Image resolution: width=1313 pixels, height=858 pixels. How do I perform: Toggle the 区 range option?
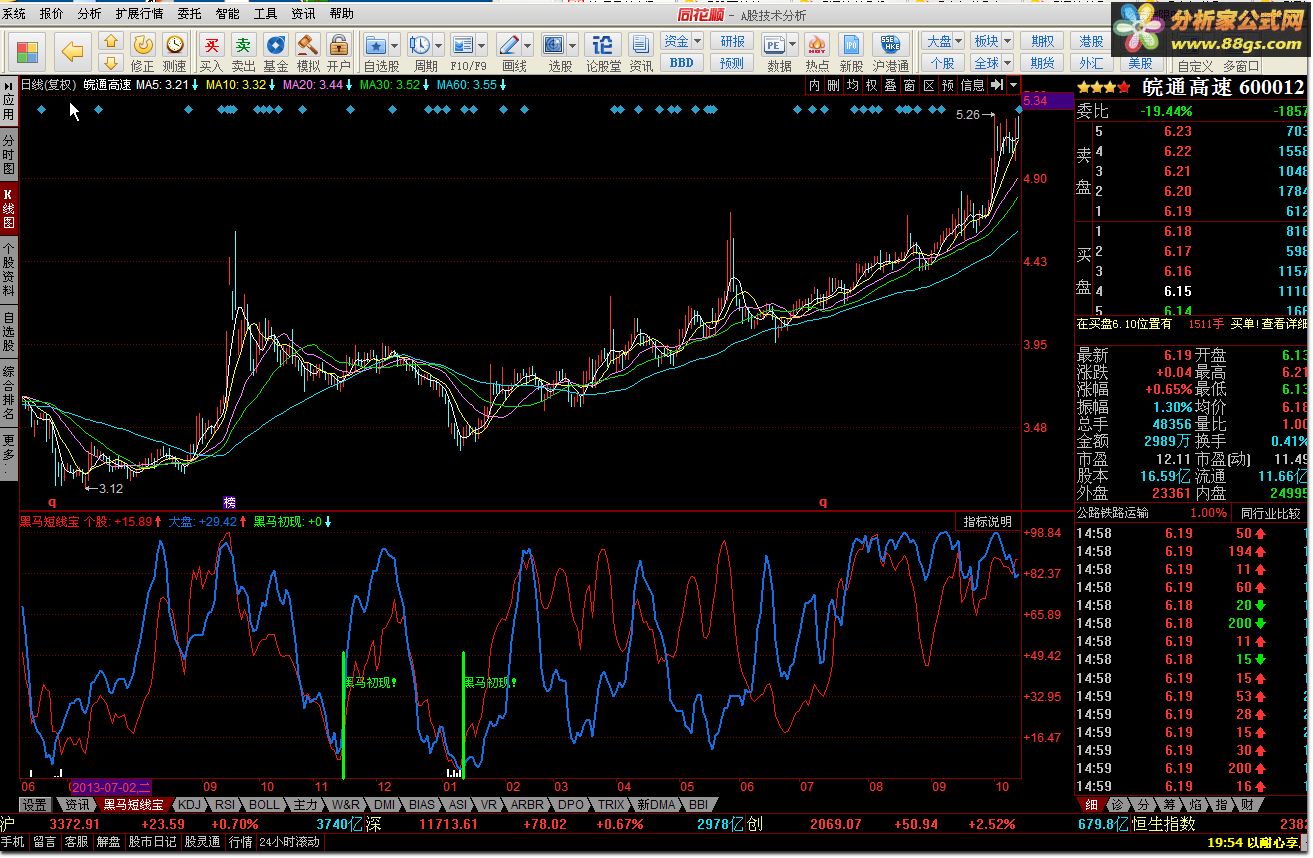tap(929, 86)
